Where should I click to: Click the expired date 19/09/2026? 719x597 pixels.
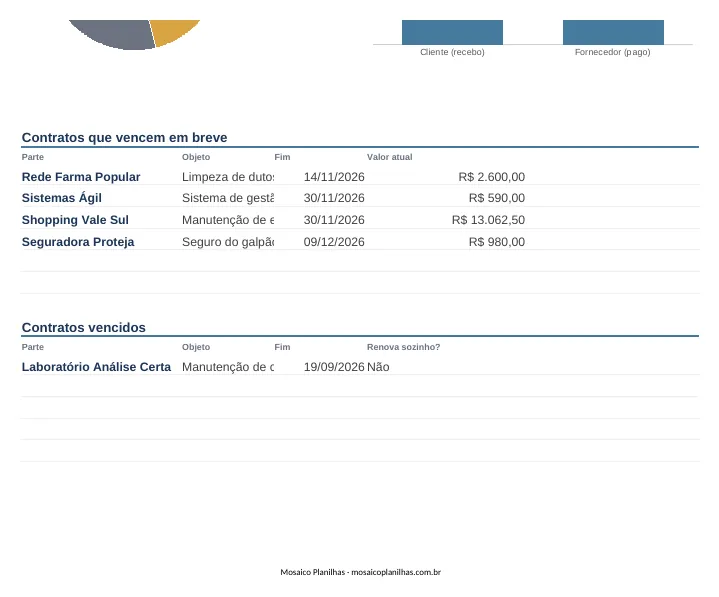click(x=334, y=367)
